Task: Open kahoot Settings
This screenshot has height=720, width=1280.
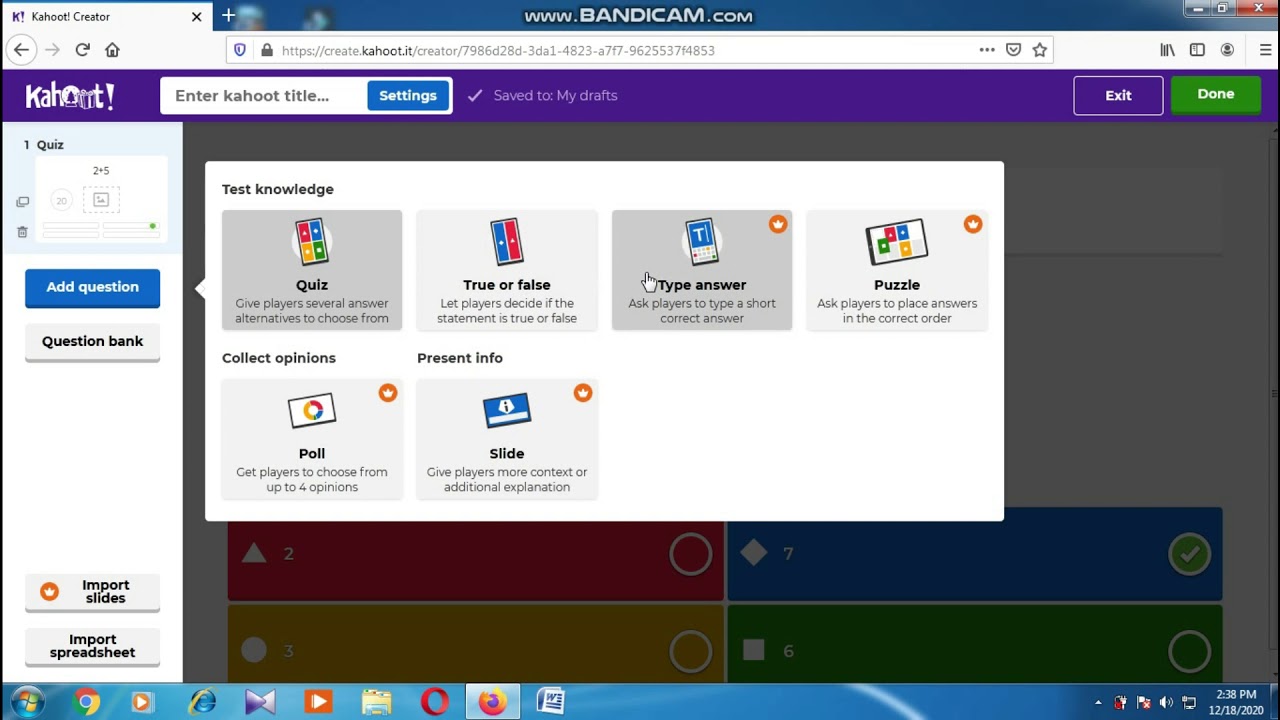Action: [x=408, y=96]
